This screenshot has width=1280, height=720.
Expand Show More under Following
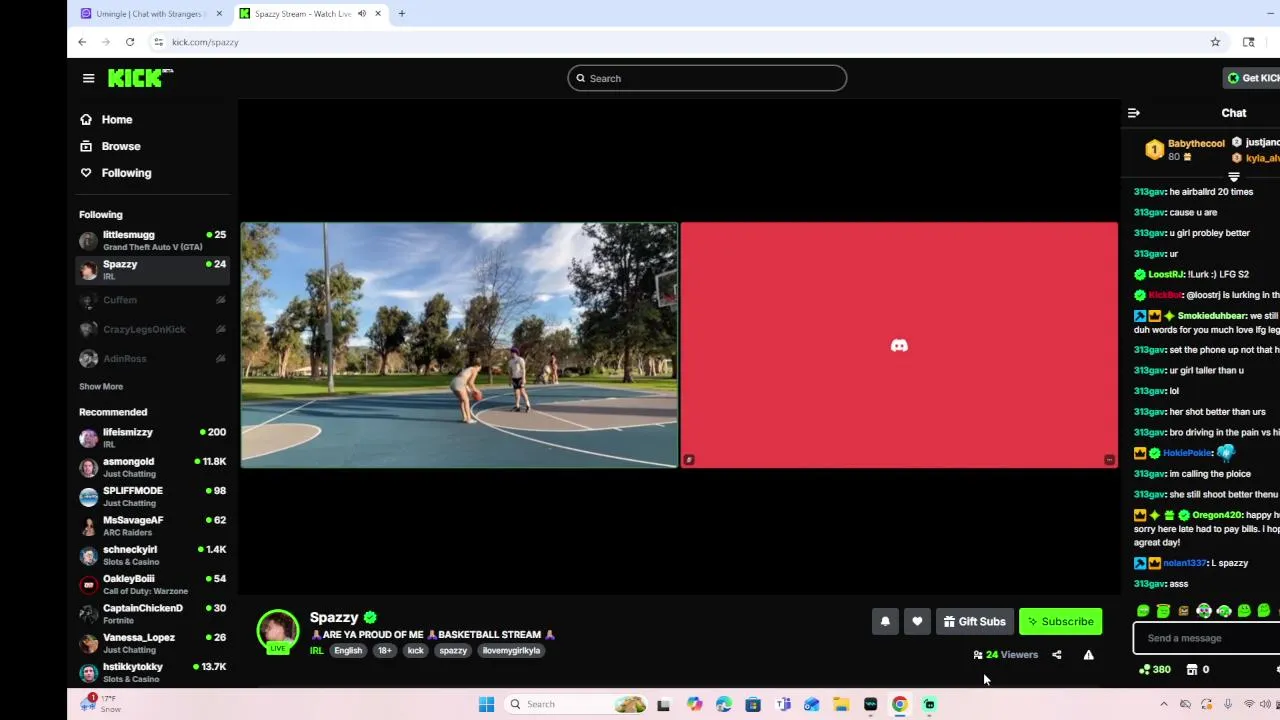click(101, 386)
